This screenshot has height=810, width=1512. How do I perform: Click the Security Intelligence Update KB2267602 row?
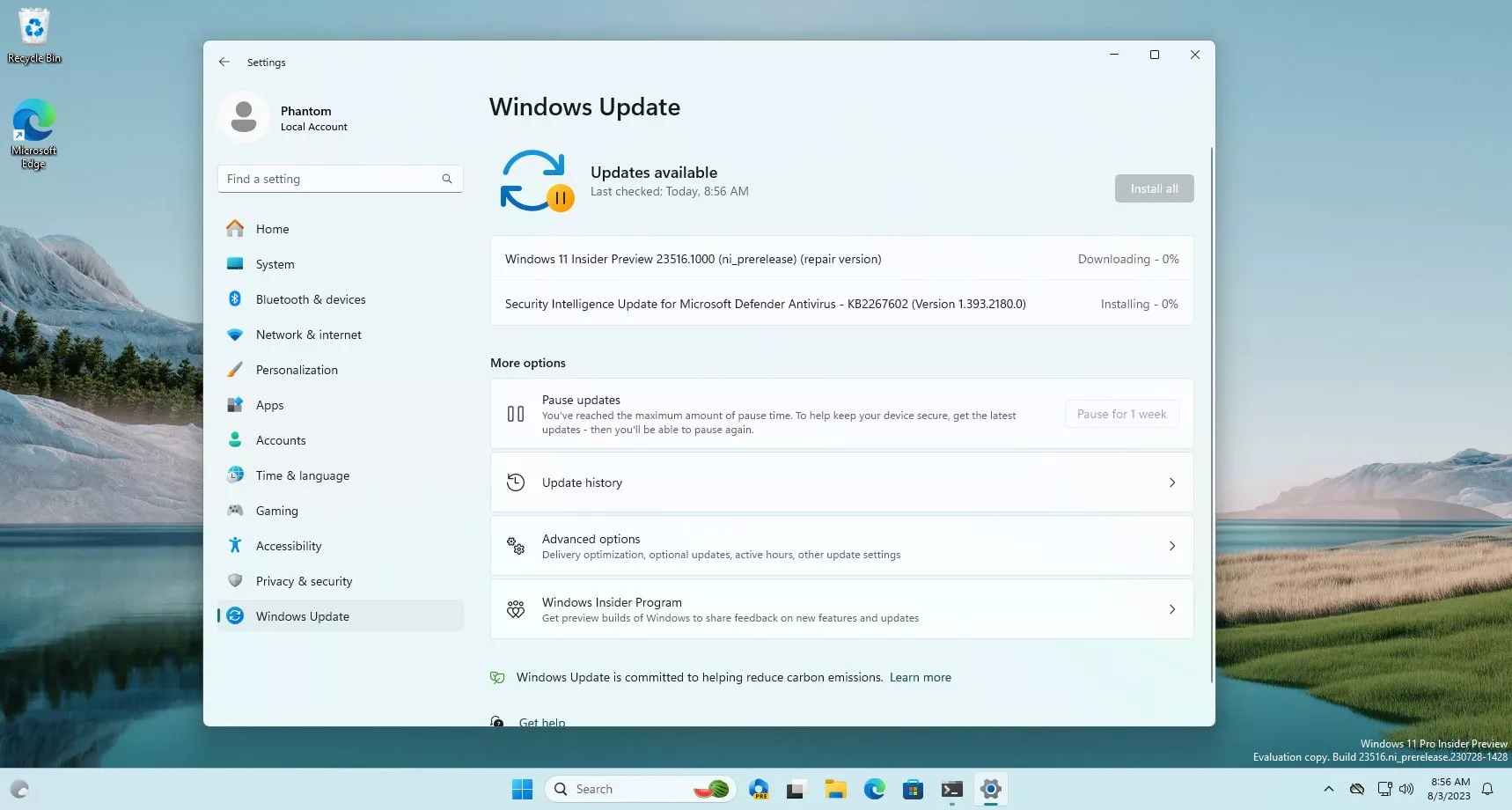(x=841, y=304)
